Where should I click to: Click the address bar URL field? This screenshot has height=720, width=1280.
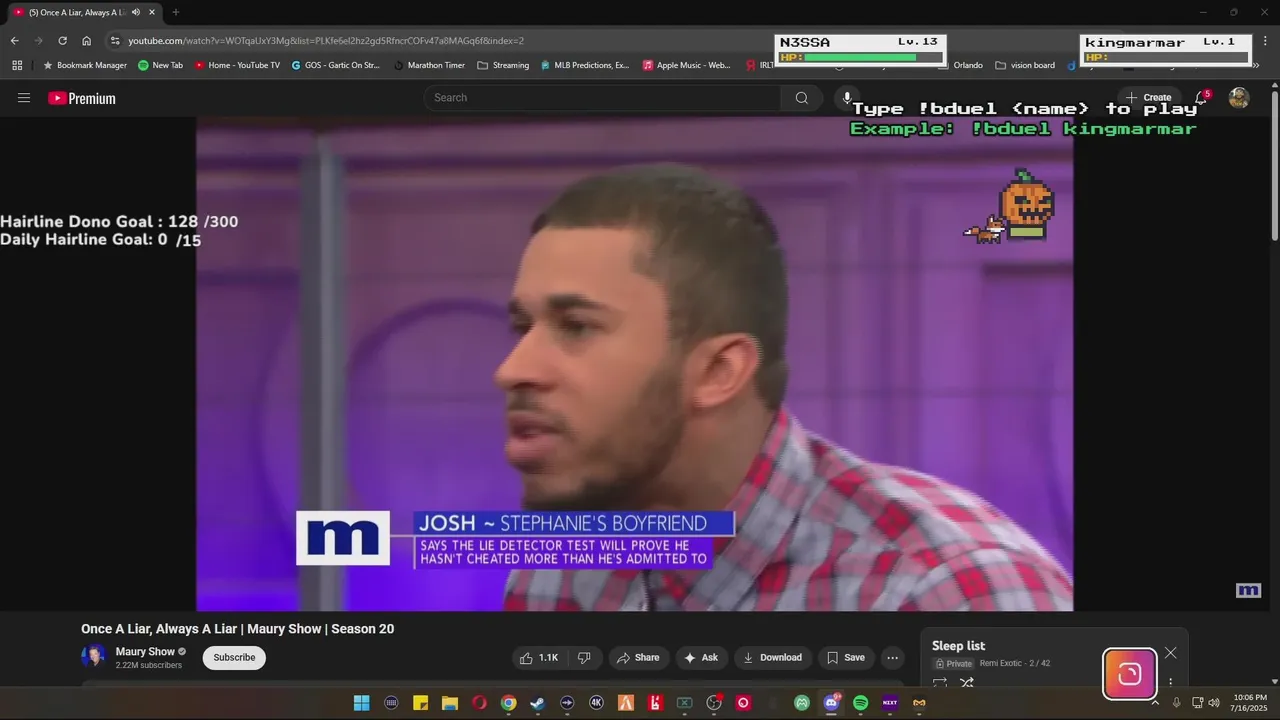coord(440,41)
